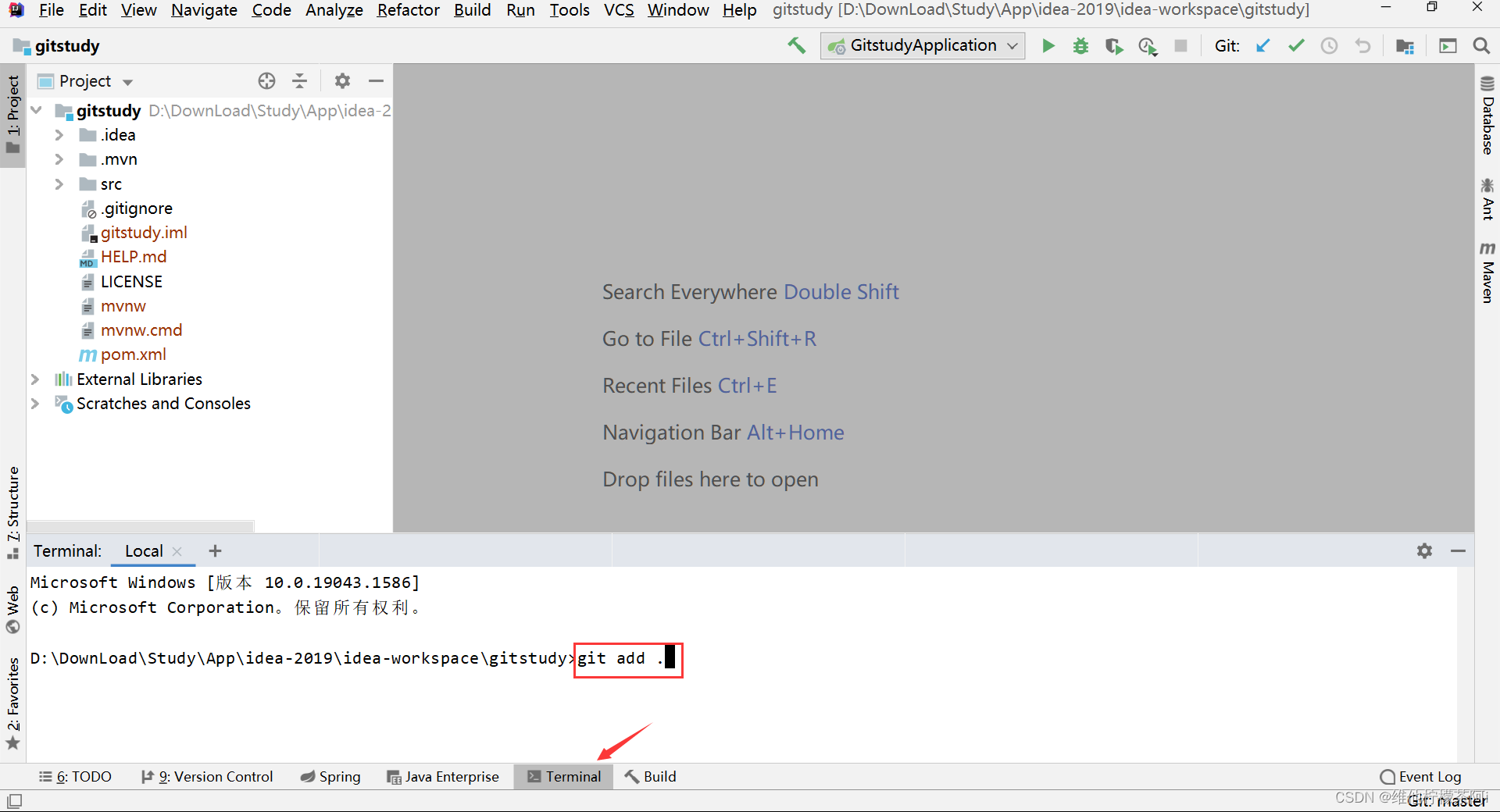The height and width of the screenshot is (812, 1500).
Task: Toggle the Structure side tab
Action: pos(13,512)
